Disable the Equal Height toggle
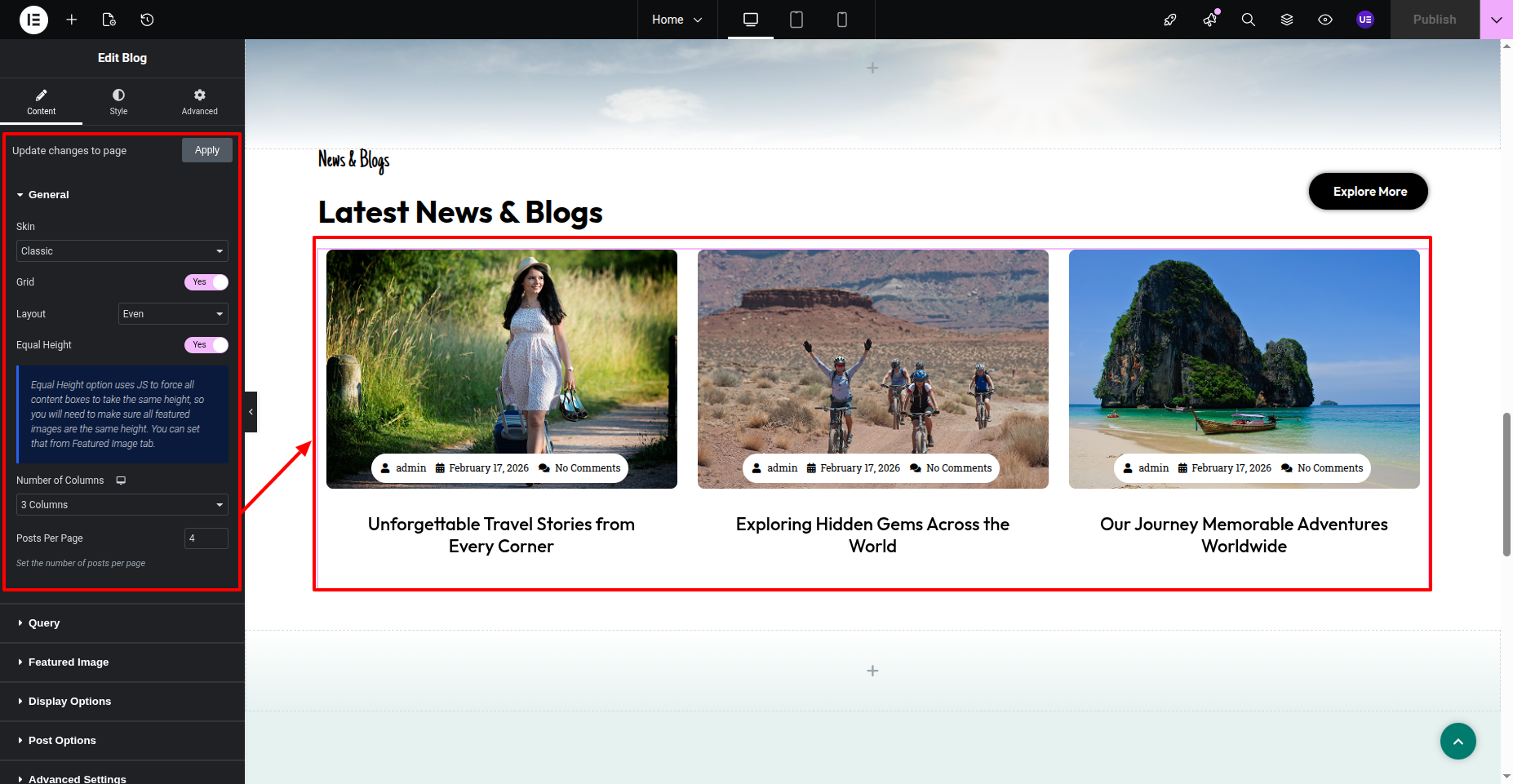Viewport: 1513px width, 784px height. (206, 345)
